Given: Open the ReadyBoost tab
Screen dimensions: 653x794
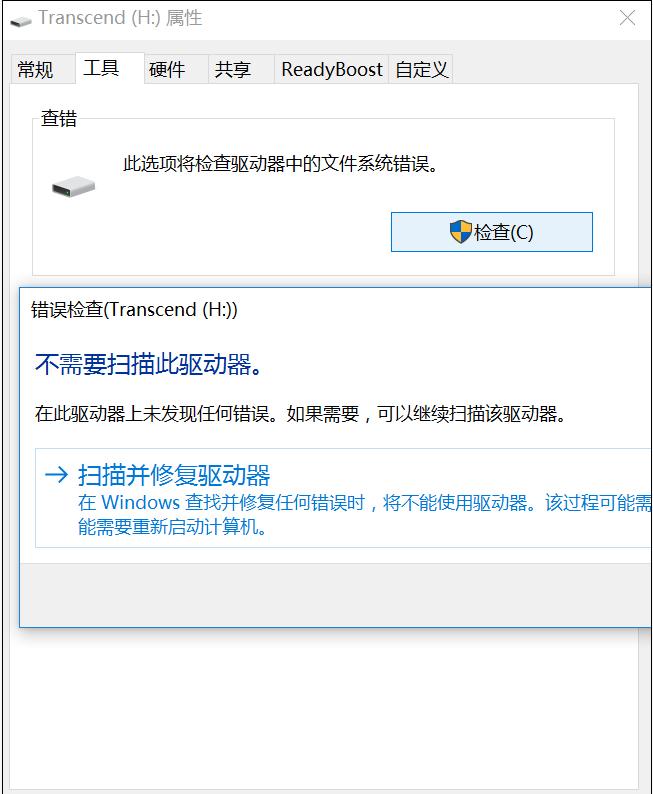Looking at the screenshot, I should click(x=332, y=69).
